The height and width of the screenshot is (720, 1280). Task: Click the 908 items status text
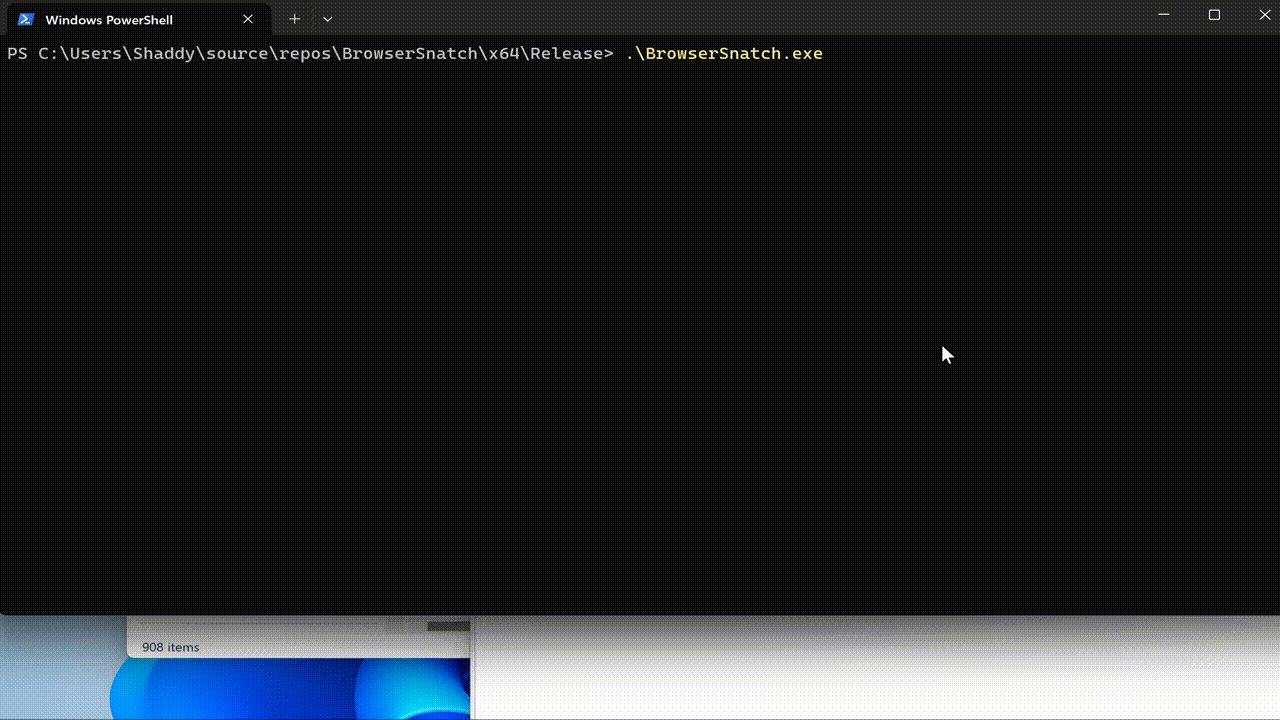(x=170, y=647)
